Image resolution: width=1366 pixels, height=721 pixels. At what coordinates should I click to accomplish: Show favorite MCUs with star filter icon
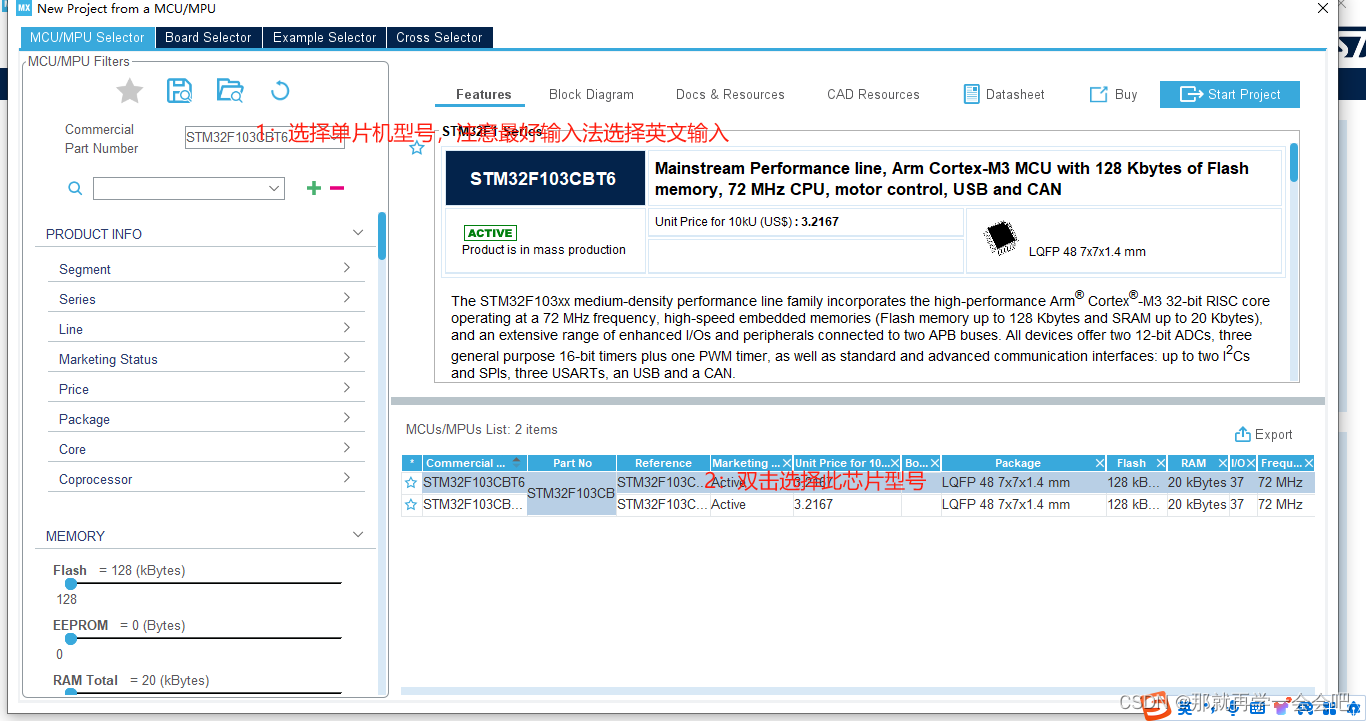click(x=129, y=92)
